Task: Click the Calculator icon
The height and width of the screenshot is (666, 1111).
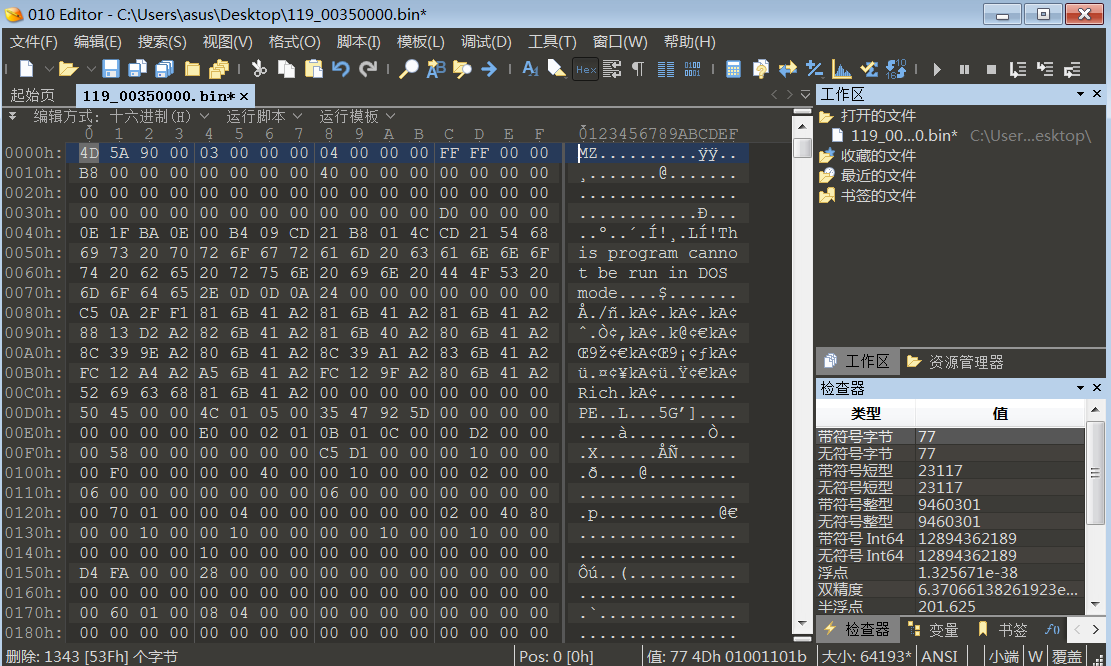Action: [733, 69]
